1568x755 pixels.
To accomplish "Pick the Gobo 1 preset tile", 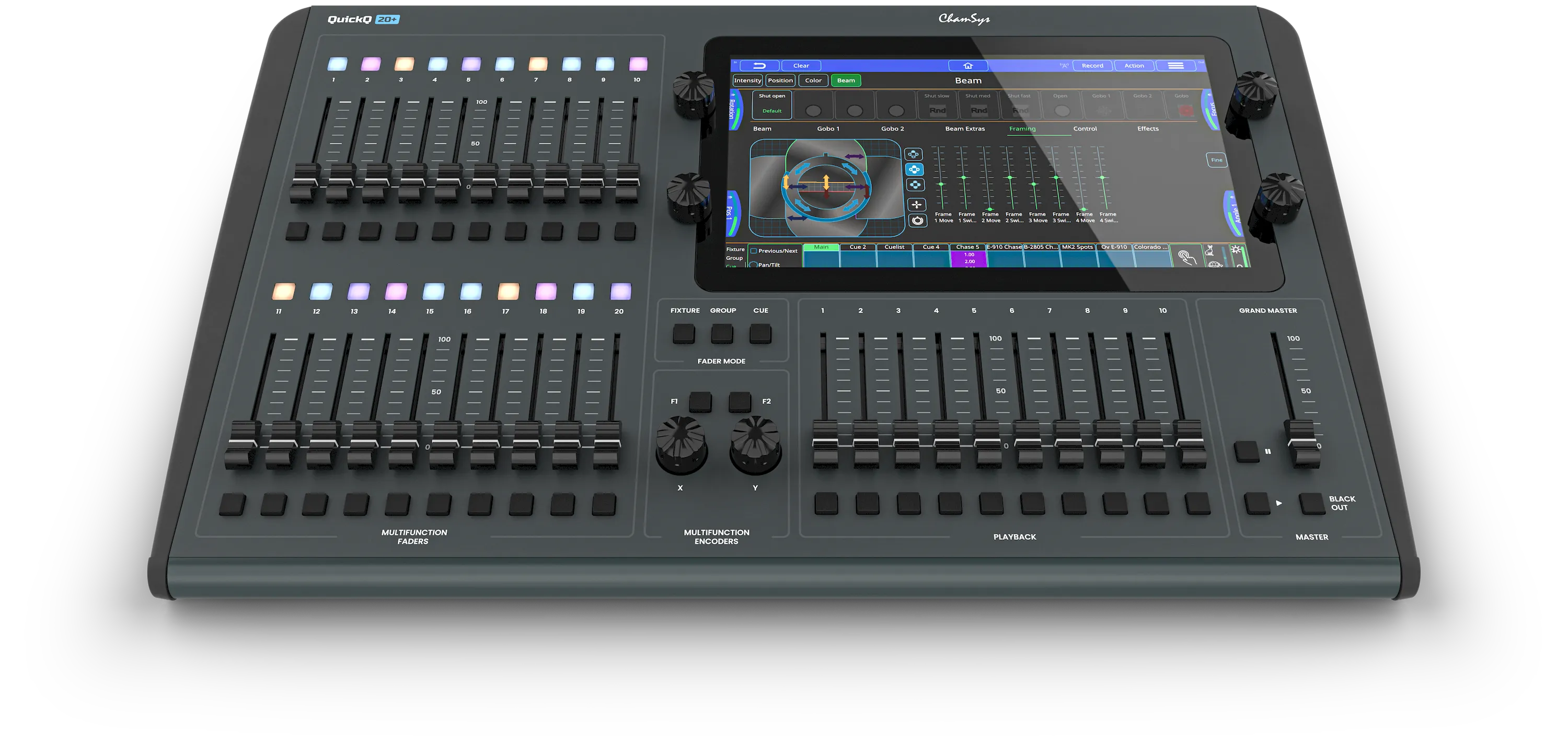I will (1102, 104).
